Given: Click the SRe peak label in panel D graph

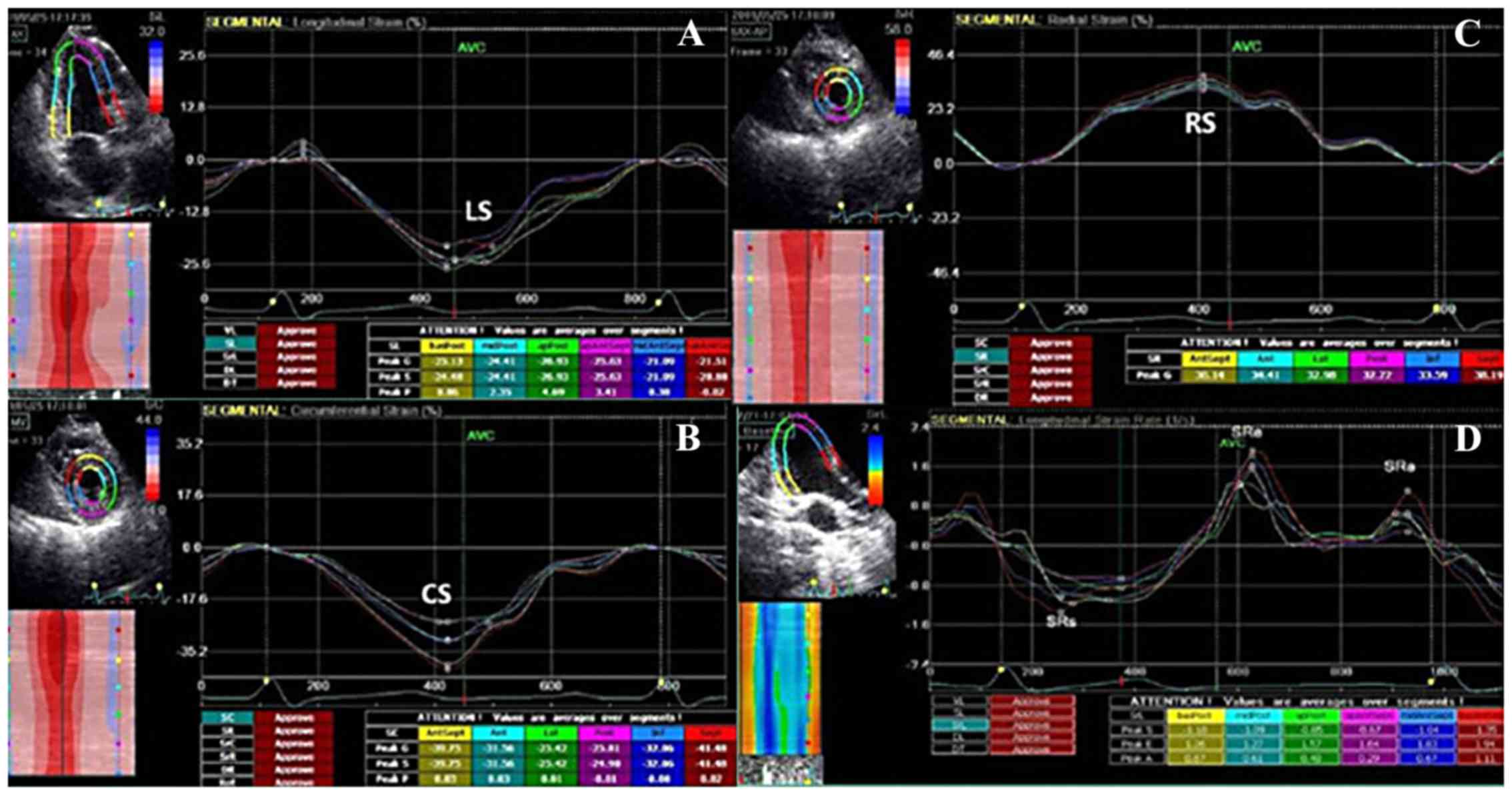Looking at the screenshot, I should tap(1246, 432).
